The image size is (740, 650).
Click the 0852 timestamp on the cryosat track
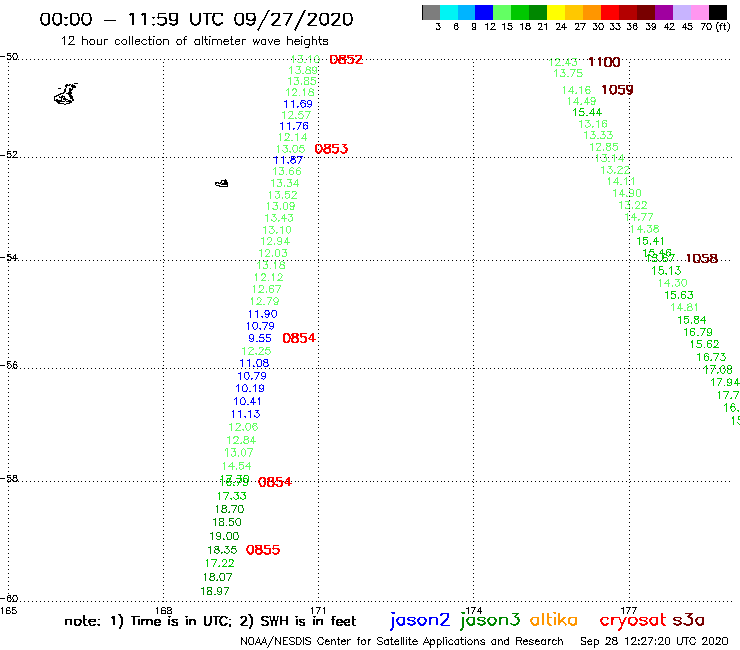point(346,59)
